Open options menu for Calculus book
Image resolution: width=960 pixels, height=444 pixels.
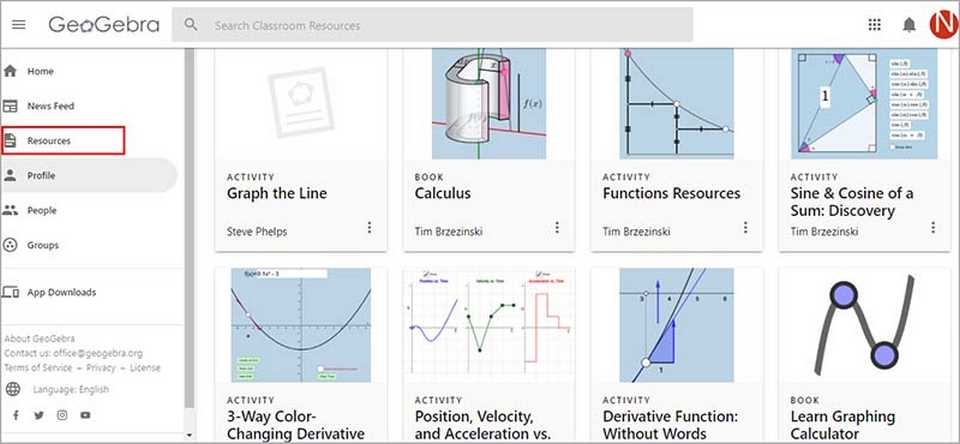(557, 228)
